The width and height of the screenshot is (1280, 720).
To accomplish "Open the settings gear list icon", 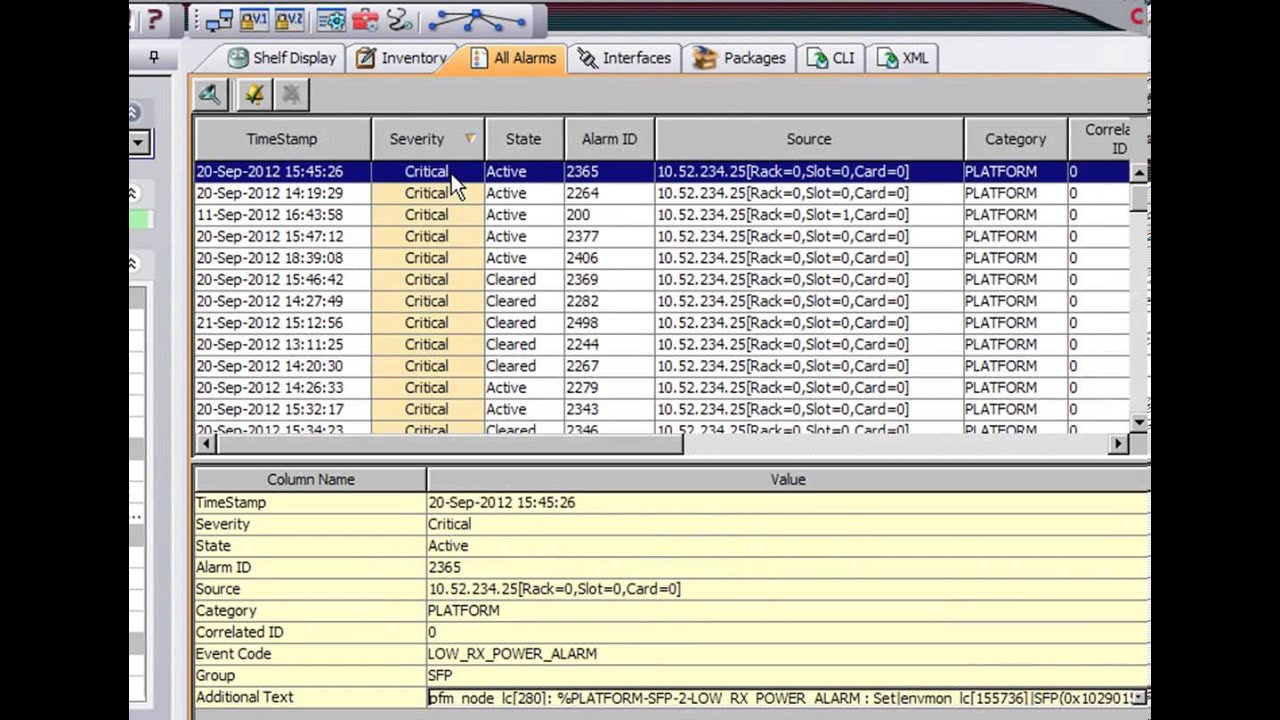I will click(331, 19).
